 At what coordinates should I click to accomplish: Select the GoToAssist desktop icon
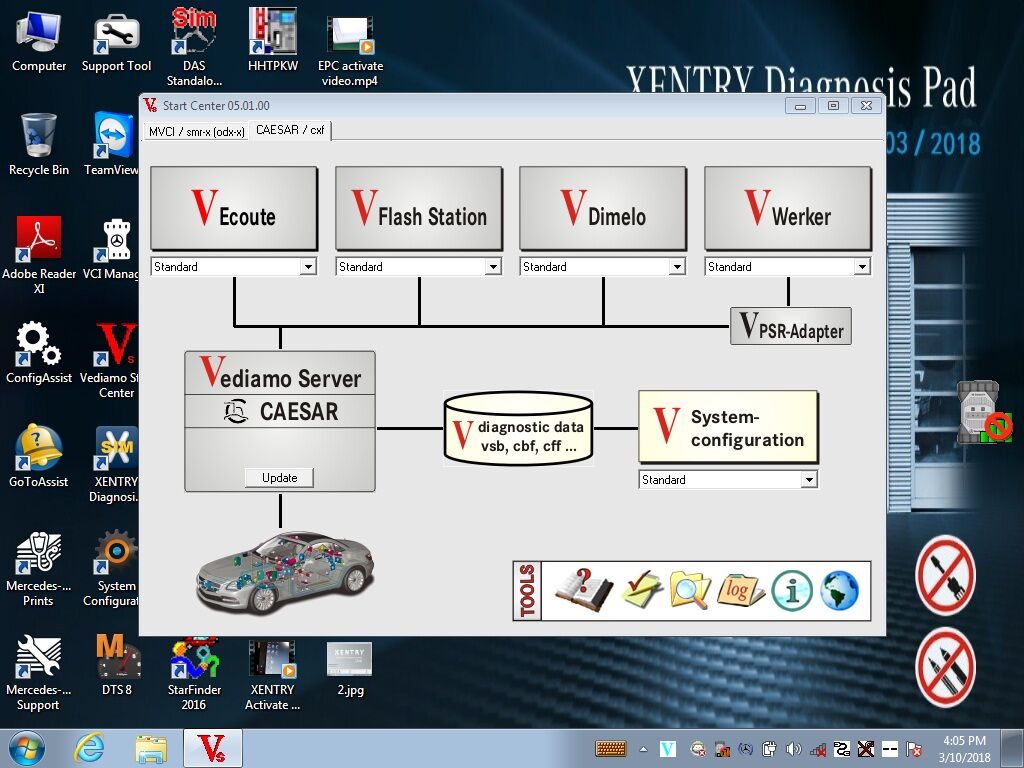coord(39,456)
